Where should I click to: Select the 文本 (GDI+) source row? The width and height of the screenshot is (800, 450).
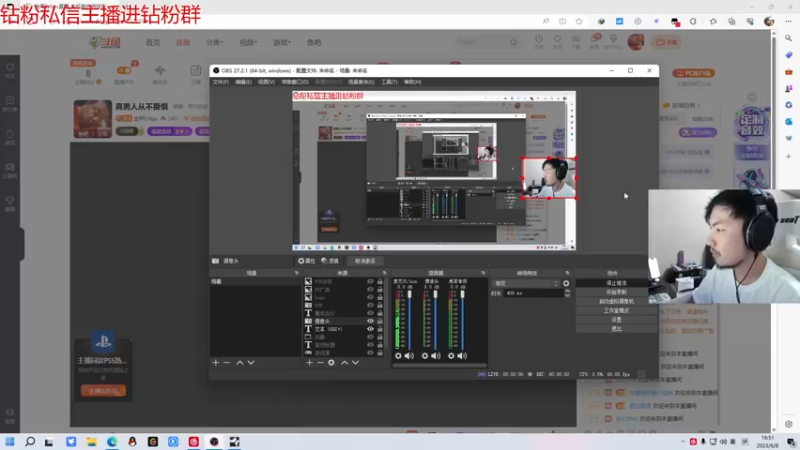pyautogui.click(x=344, y=329)
